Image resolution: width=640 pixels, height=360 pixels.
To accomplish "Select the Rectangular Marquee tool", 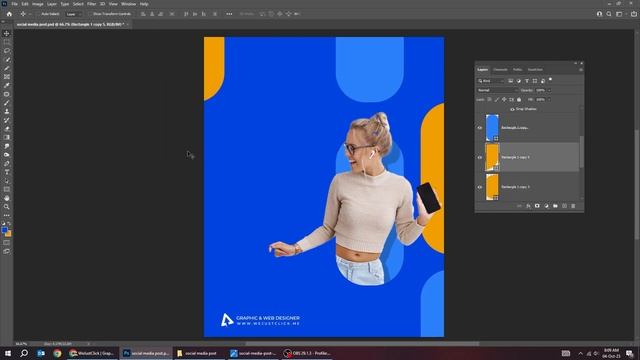I will click(7, 42).
